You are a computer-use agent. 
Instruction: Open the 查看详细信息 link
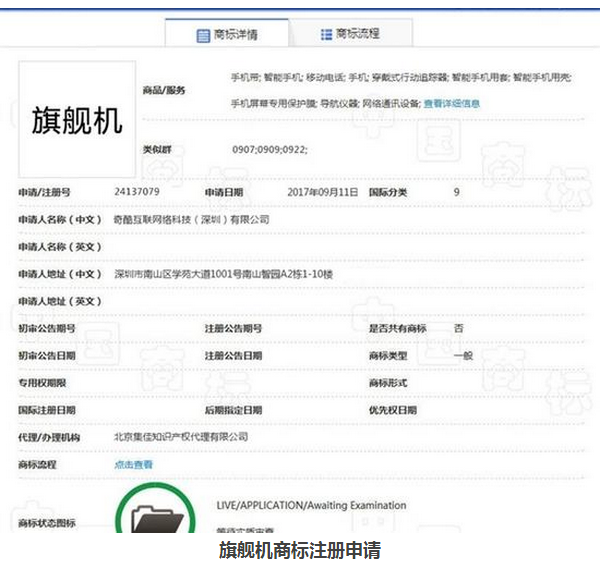pos(452,104)
